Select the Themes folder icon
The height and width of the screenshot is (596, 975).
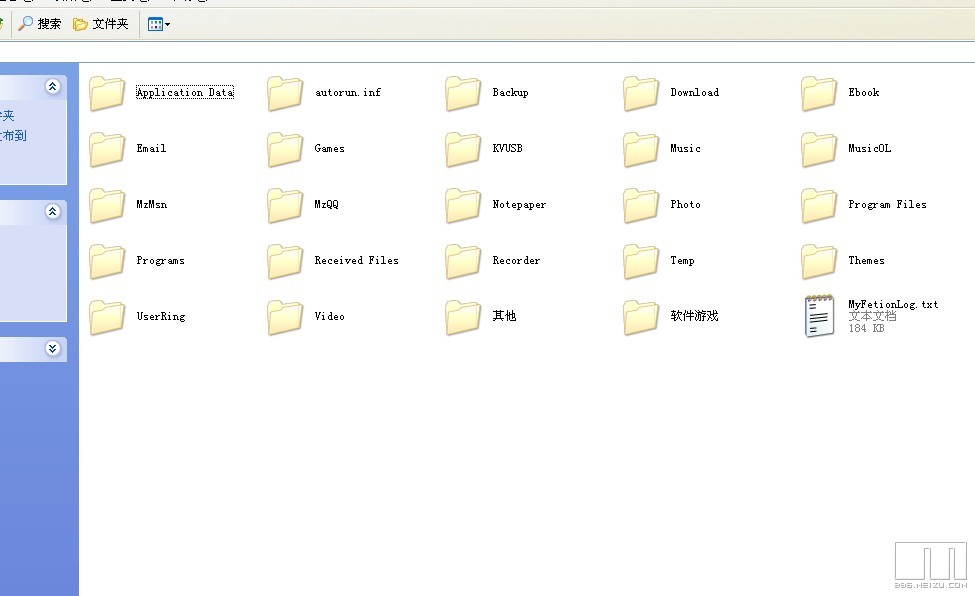[819, 261]
